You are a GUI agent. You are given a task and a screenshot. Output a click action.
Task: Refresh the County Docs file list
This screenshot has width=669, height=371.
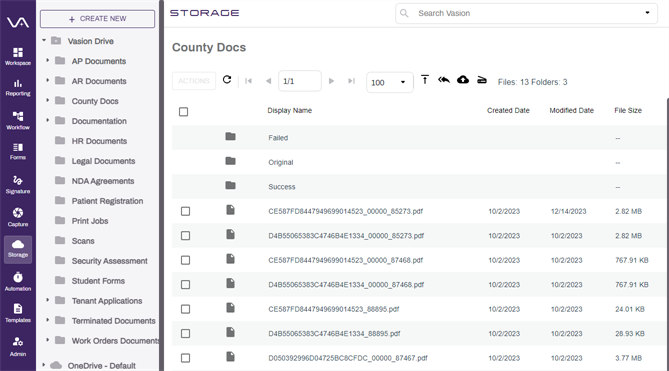pyautogui.click(x=227, y=80)
